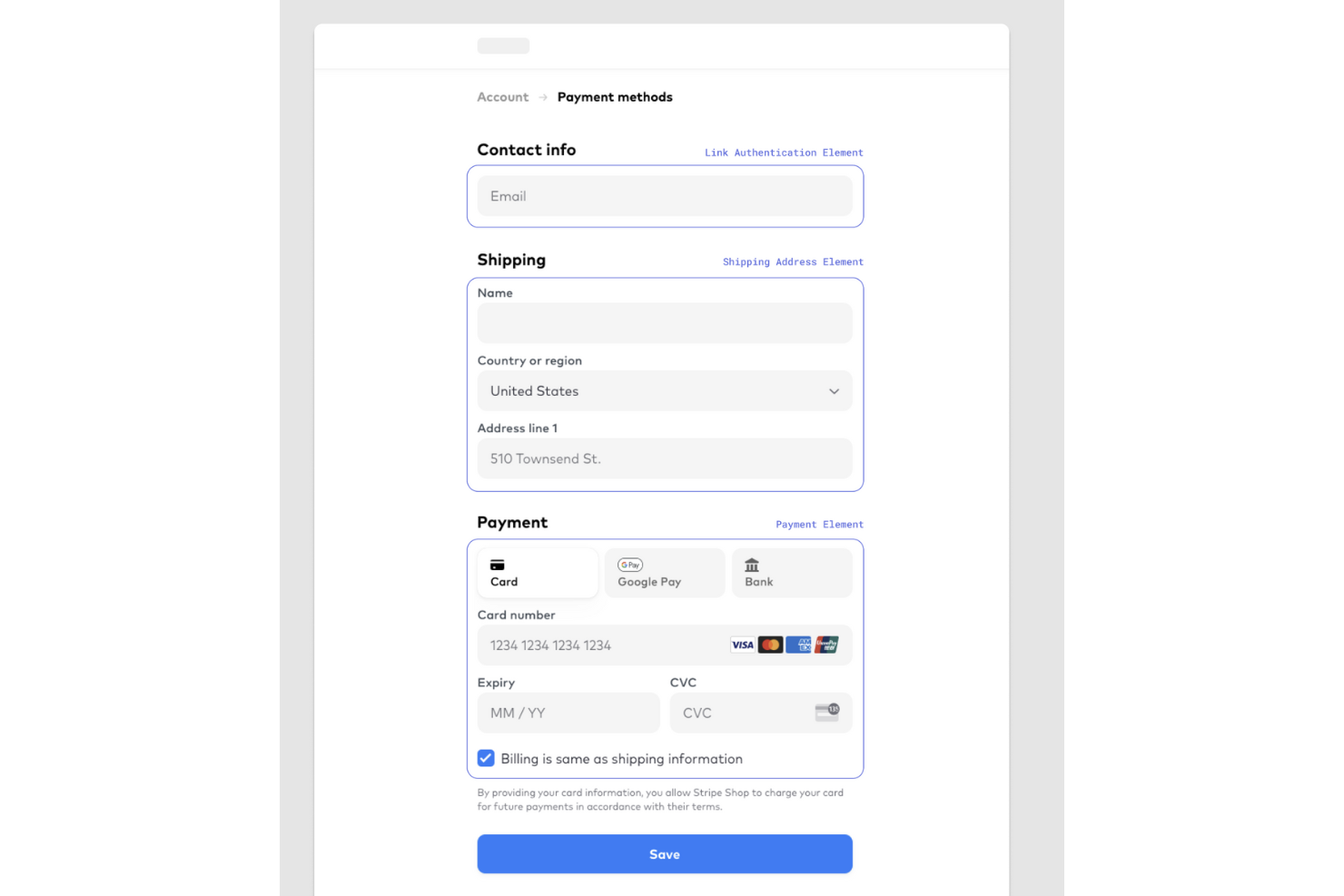Switch to the Google Pay payment tab

[664, 573]
